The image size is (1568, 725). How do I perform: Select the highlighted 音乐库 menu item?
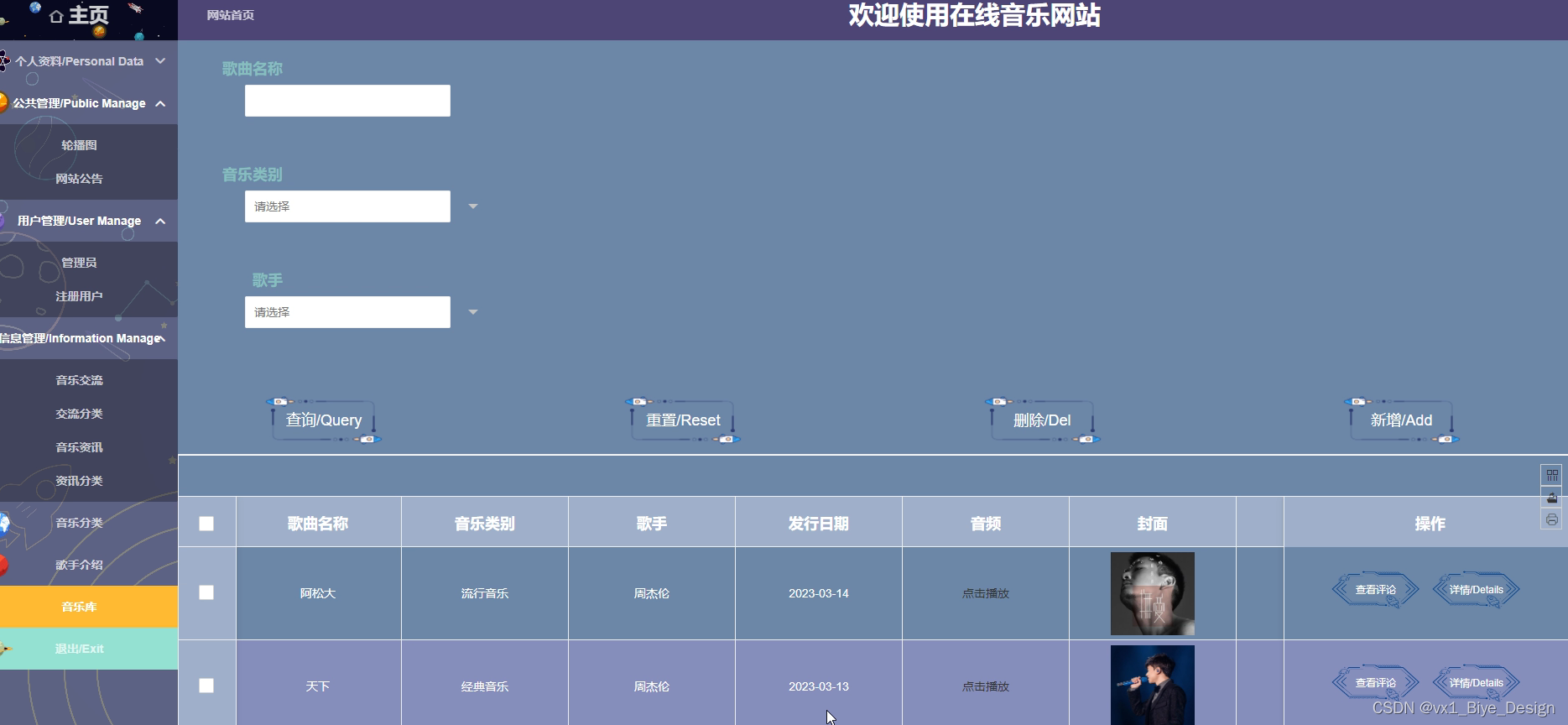tap(89, 607)
